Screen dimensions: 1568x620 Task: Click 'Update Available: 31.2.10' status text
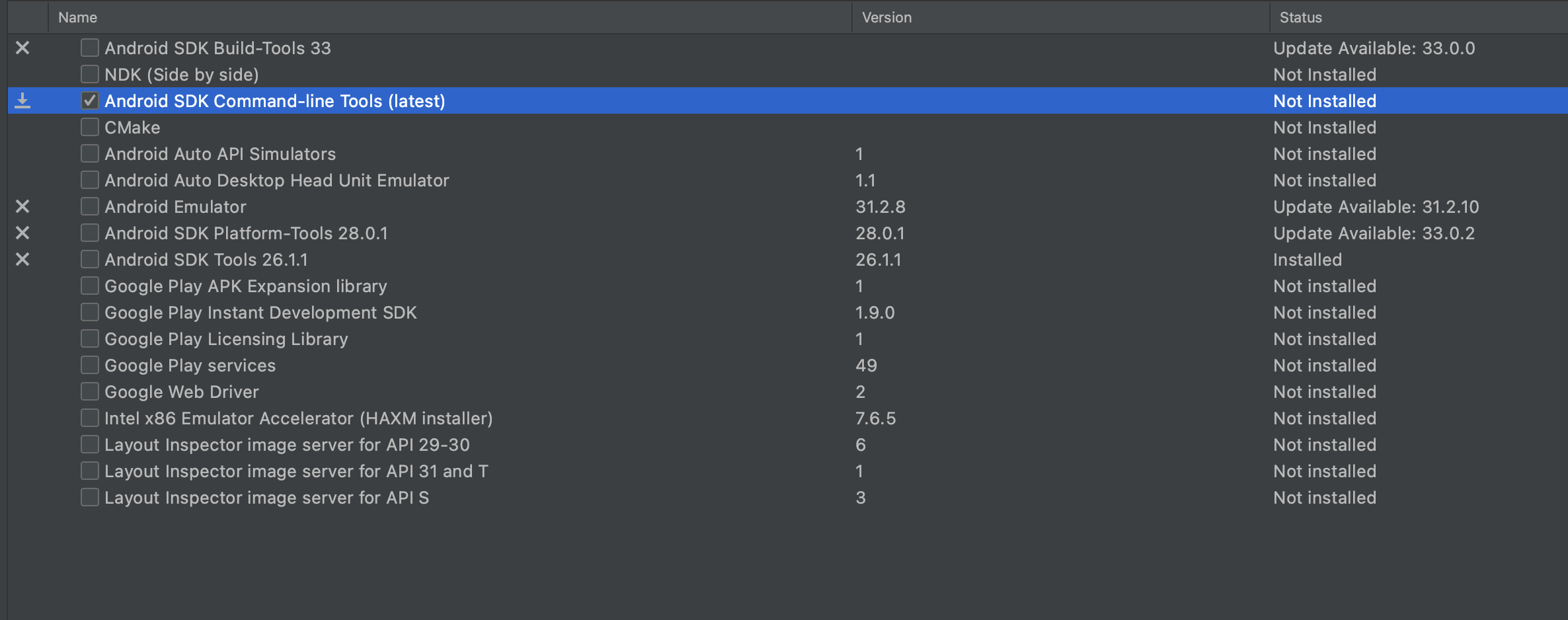[1376, 207]
